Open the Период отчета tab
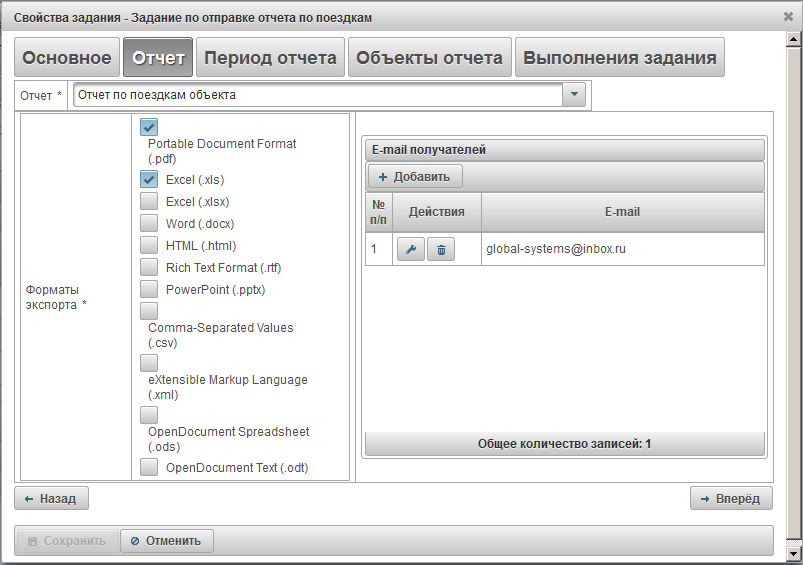The image size is (803, 565). click(270, 58)
